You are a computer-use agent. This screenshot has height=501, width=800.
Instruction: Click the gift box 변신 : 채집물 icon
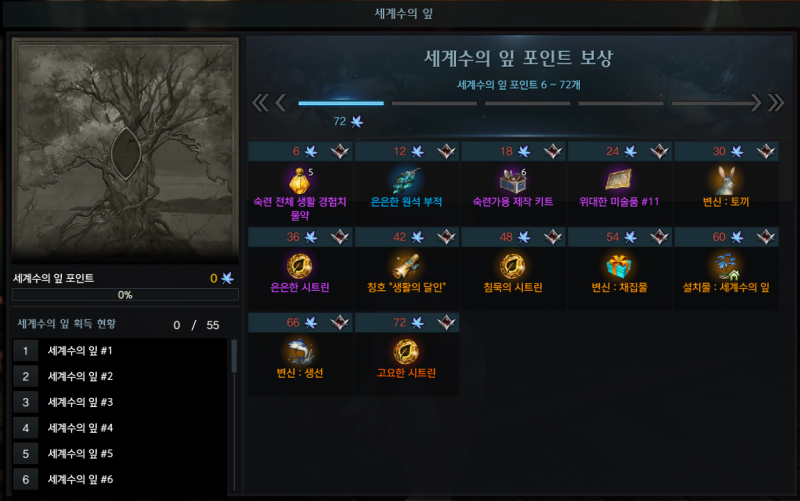[619, 266]
